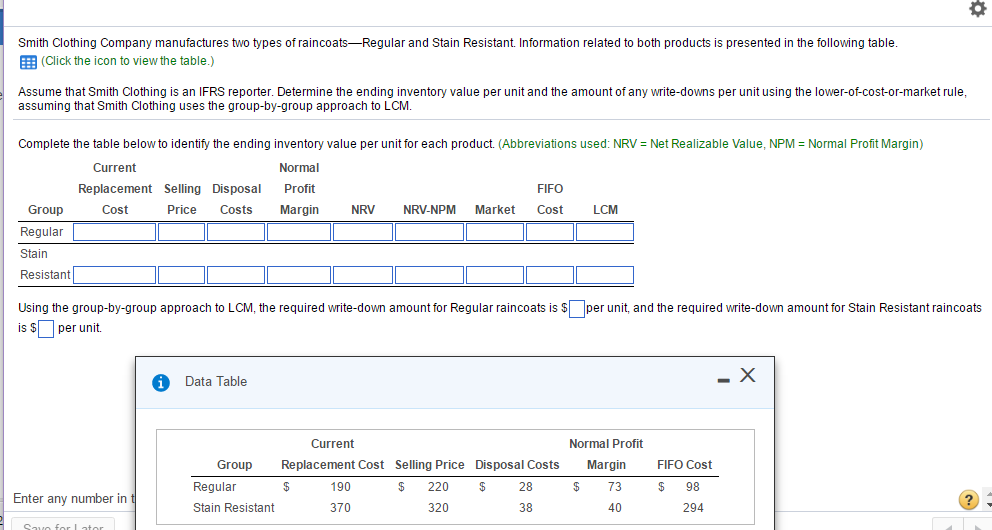Click the 'NRV-NPM' column header

point(430,210)
